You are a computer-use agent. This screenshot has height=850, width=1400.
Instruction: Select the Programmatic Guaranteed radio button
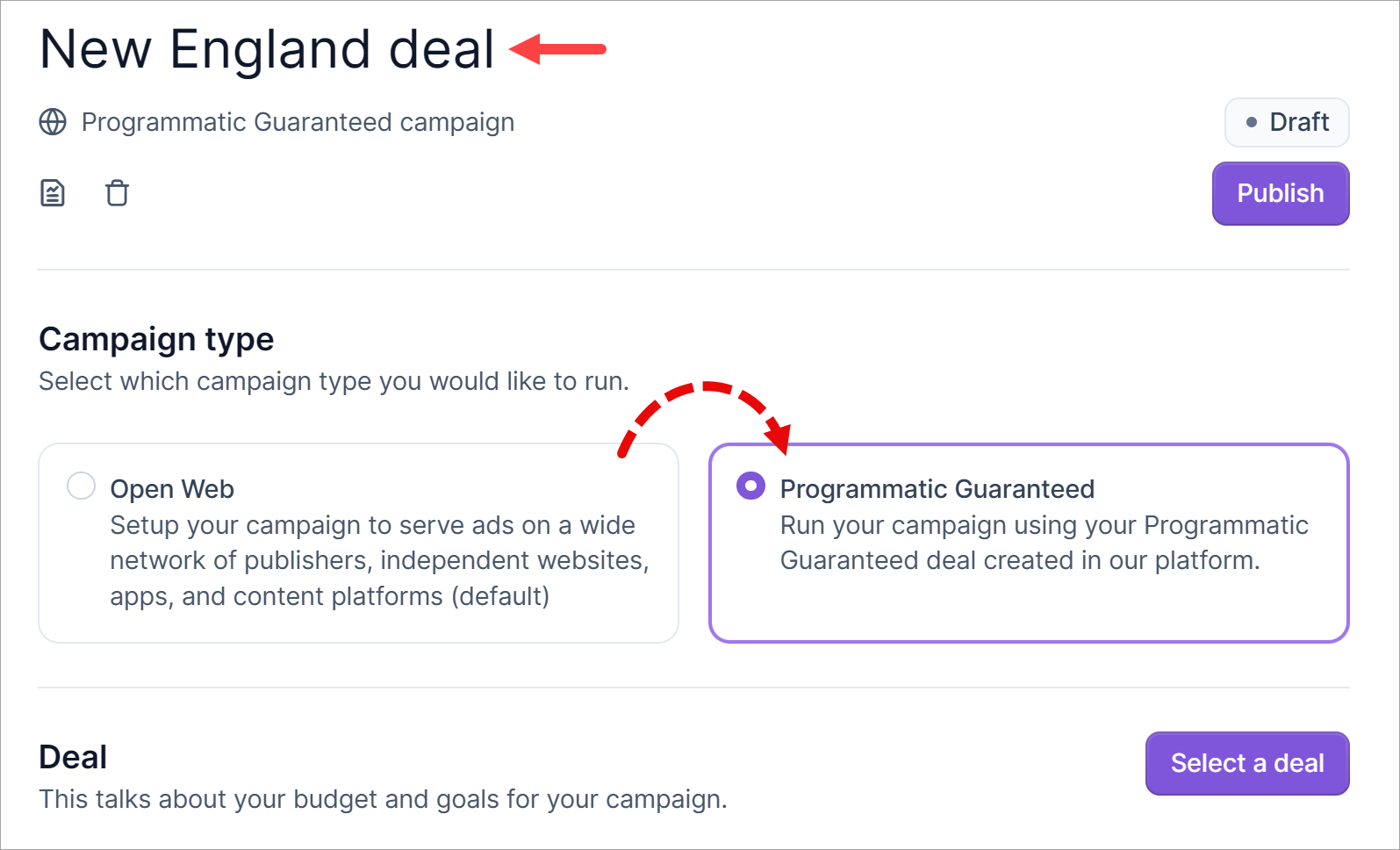750,486
